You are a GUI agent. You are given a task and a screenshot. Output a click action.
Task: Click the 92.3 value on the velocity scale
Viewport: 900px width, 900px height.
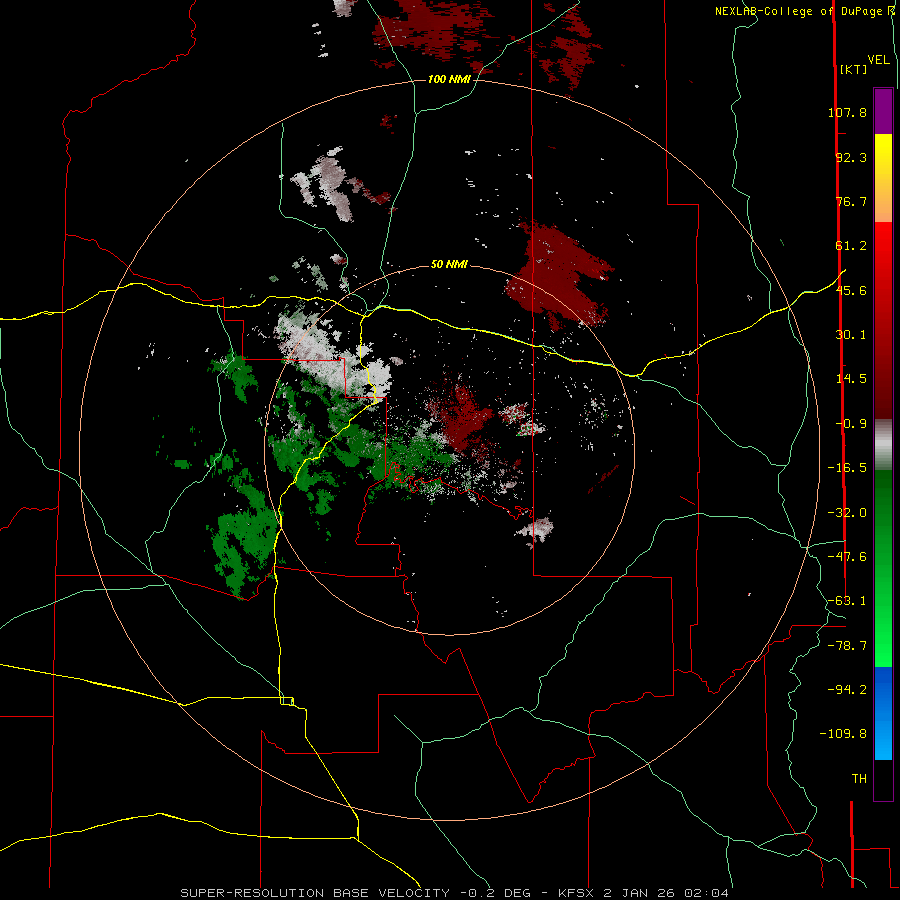(x=851, y=157)
